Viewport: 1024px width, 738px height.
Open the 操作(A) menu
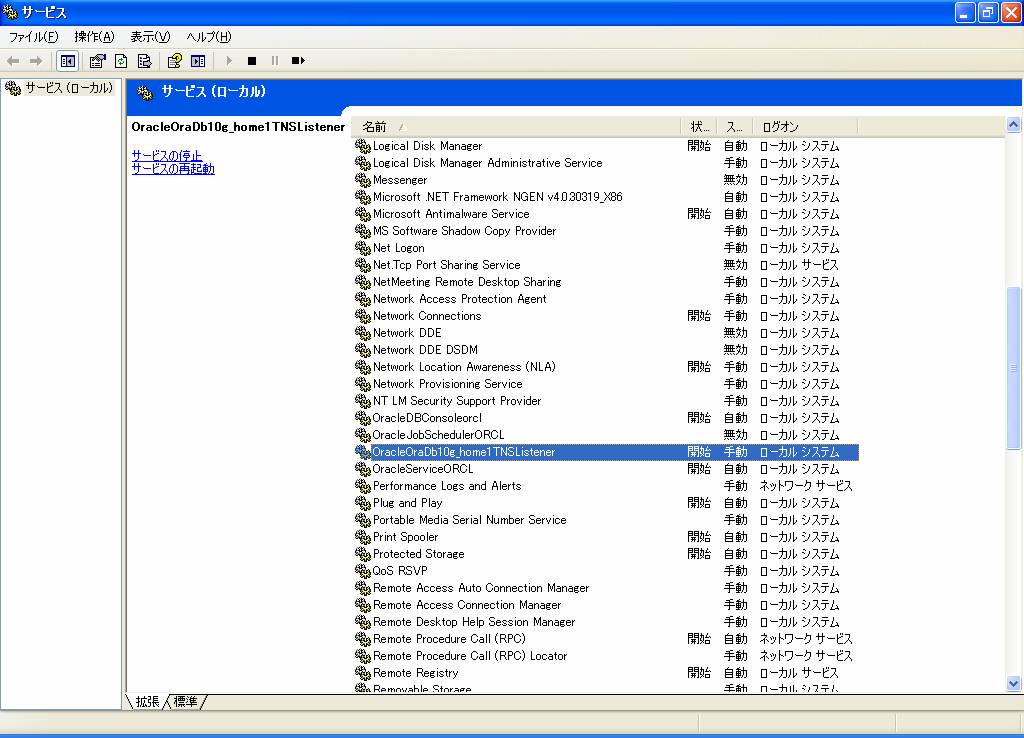(x=94, y=37)
